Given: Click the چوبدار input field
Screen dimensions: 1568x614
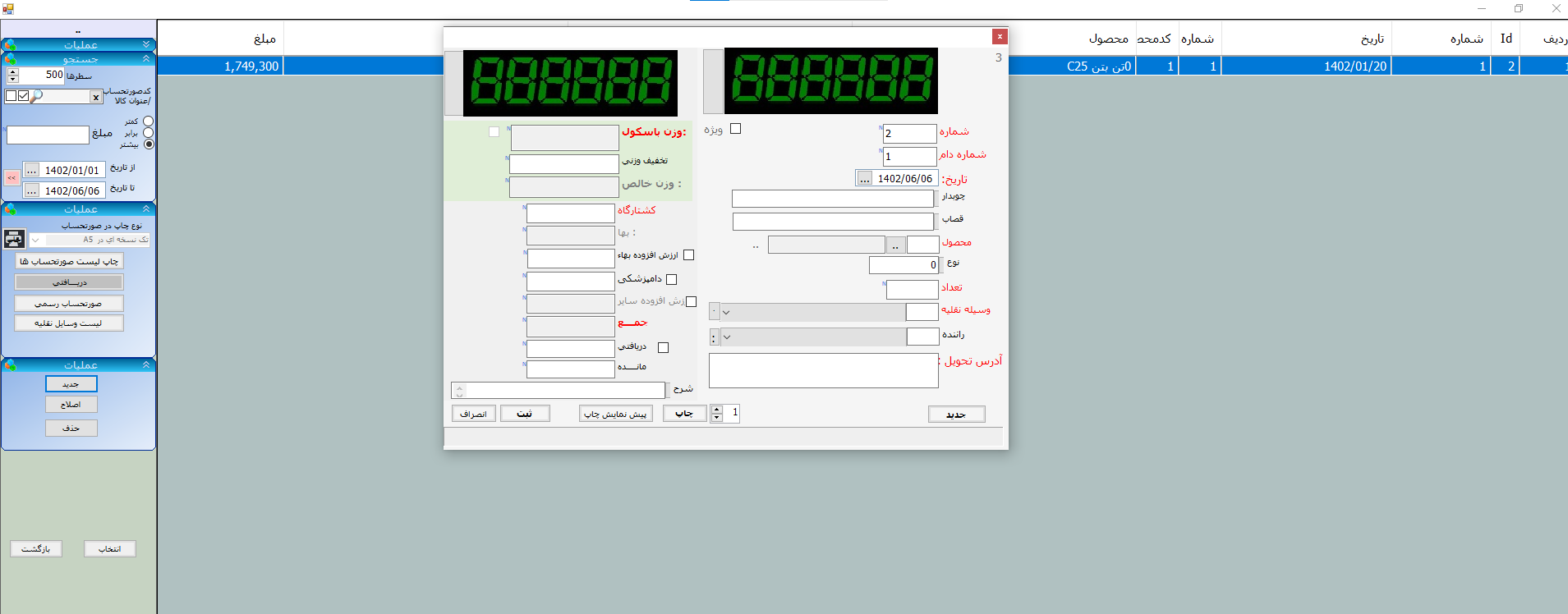Looking at the screenshot, I should tap(833, 199).
